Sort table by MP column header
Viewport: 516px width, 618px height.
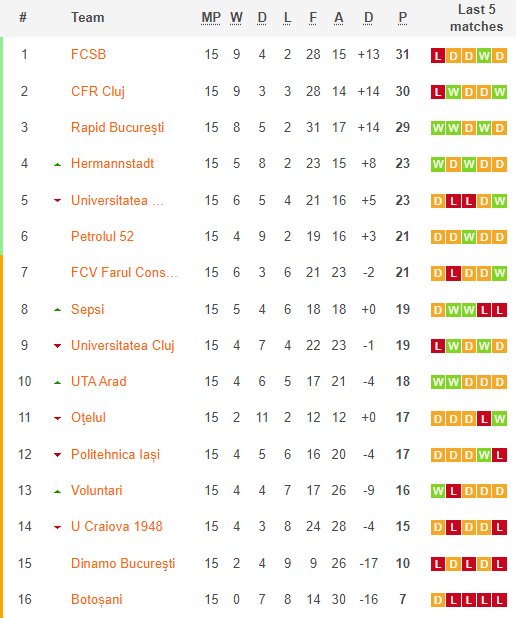click(211, 18)
